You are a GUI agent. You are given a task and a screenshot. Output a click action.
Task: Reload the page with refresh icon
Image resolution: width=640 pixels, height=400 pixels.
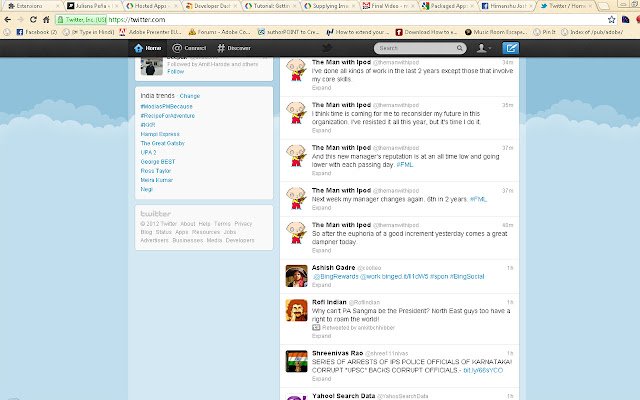click(x=33, y=19)
